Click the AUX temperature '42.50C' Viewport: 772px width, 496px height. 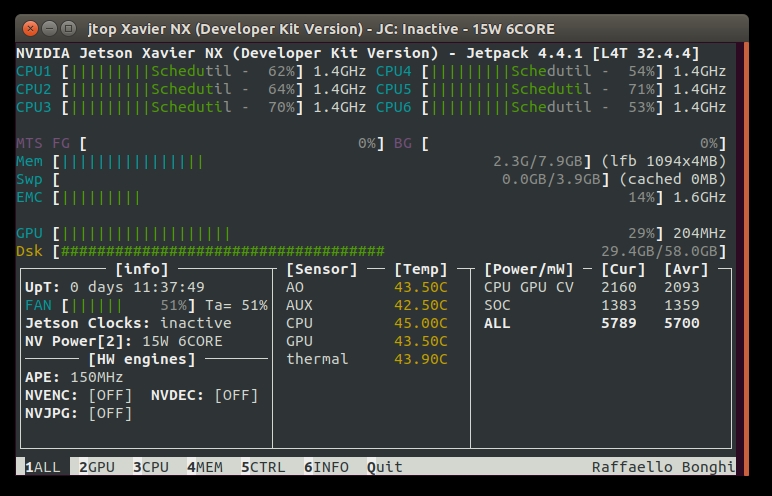coord(420,305)
